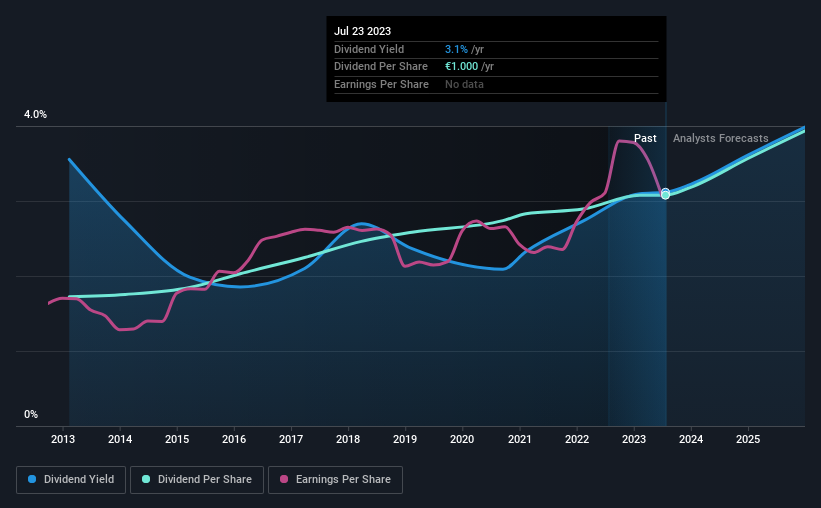The height and width of the screenshot is (508, 821).
Task: Click the Analysts Forecasts label
Action: pyautogui.click(x=720, y=138)
